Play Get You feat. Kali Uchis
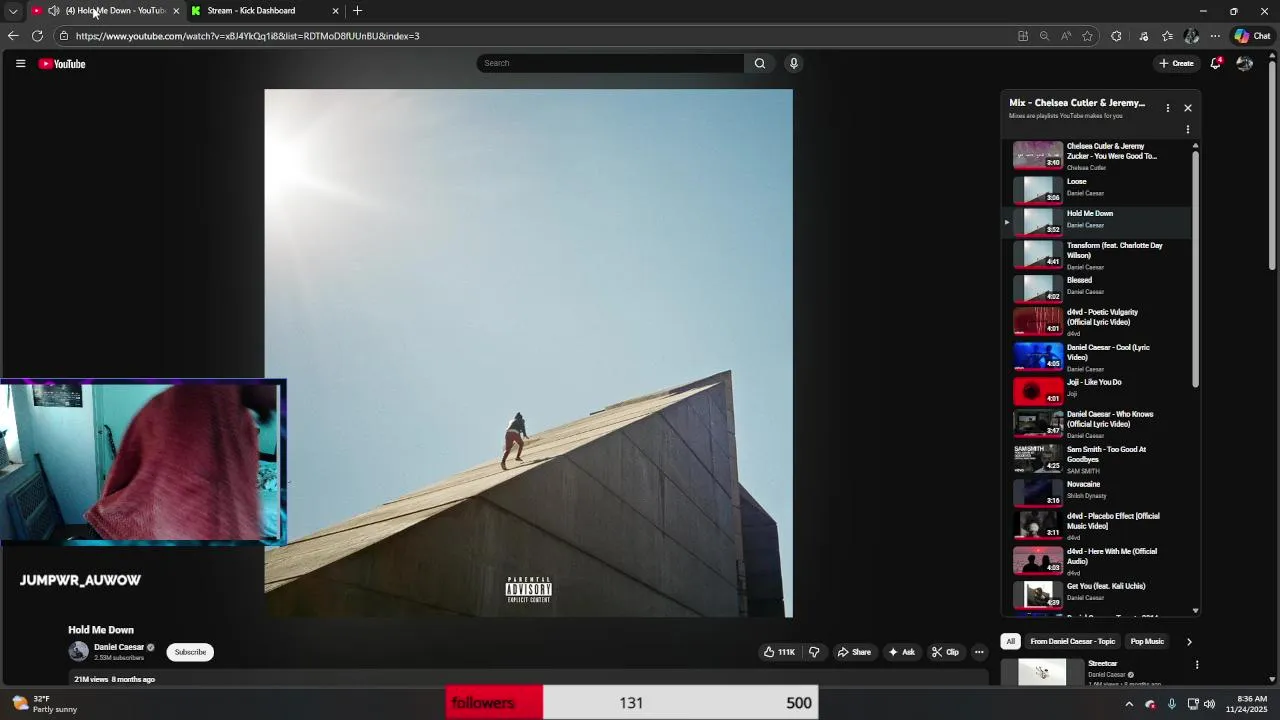The width and height of the screenshot is (1280, 720). click(x=1097, y=594)
